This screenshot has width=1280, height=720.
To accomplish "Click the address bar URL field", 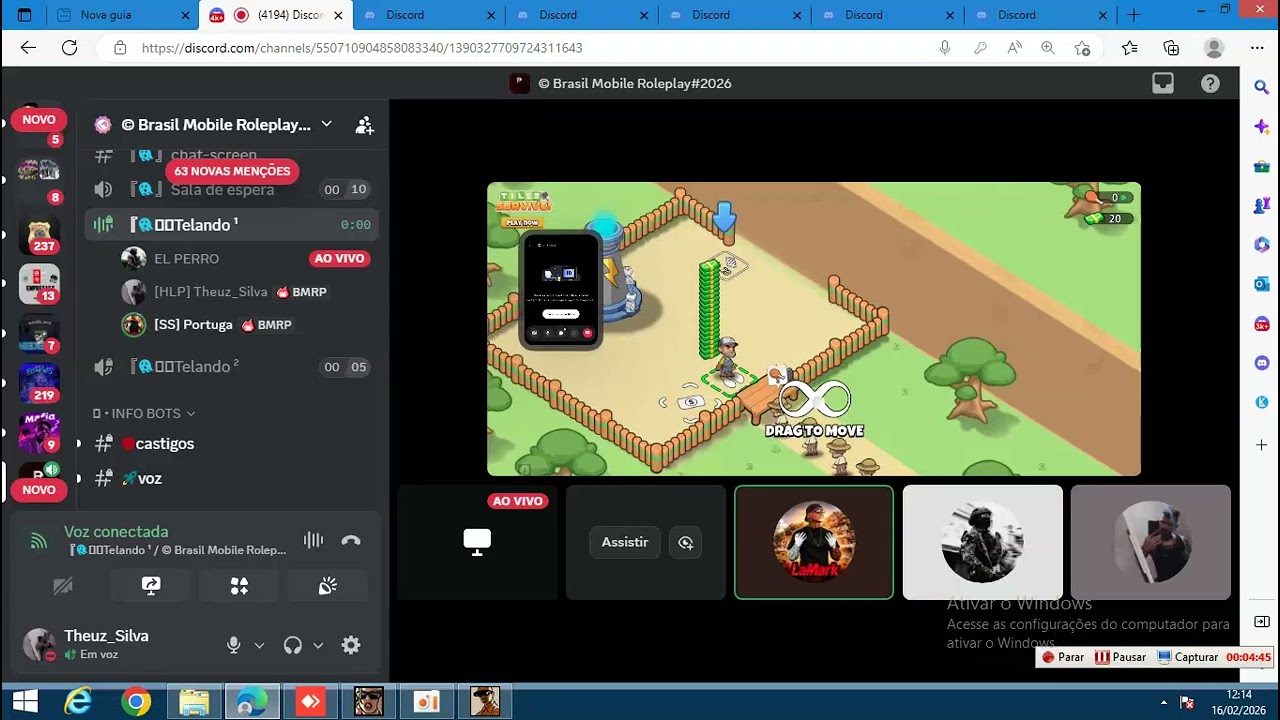I will coord(530,48).
